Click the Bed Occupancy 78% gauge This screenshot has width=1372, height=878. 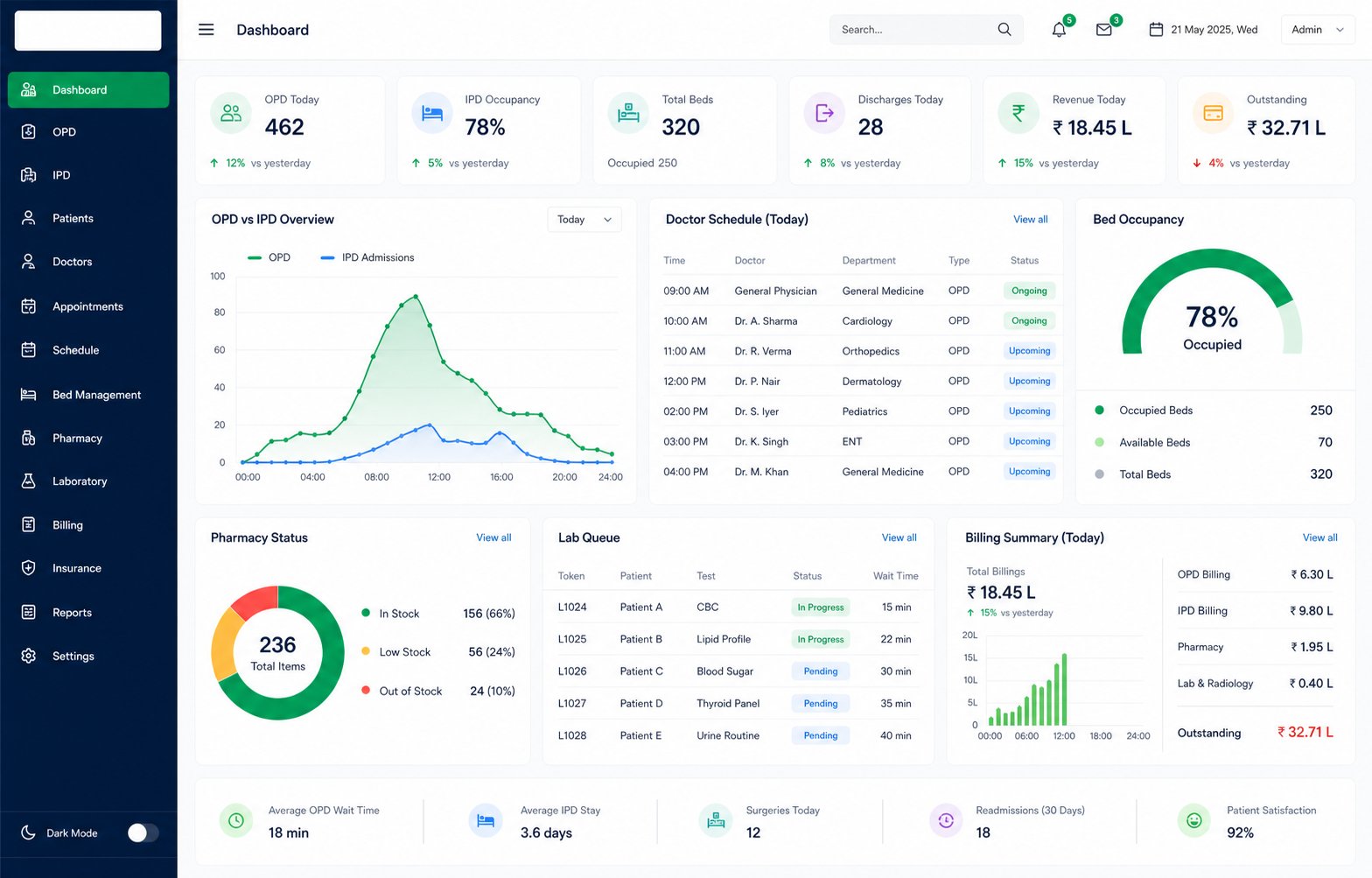pyautogui.click(x=1212, y=302)
